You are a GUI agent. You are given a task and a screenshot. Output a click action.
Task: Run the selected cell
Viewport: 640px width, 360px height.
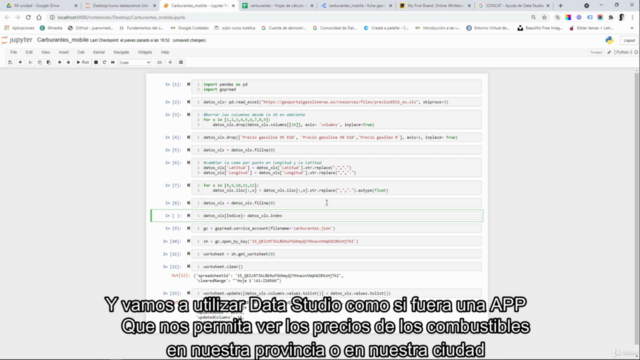pos(82,62)
